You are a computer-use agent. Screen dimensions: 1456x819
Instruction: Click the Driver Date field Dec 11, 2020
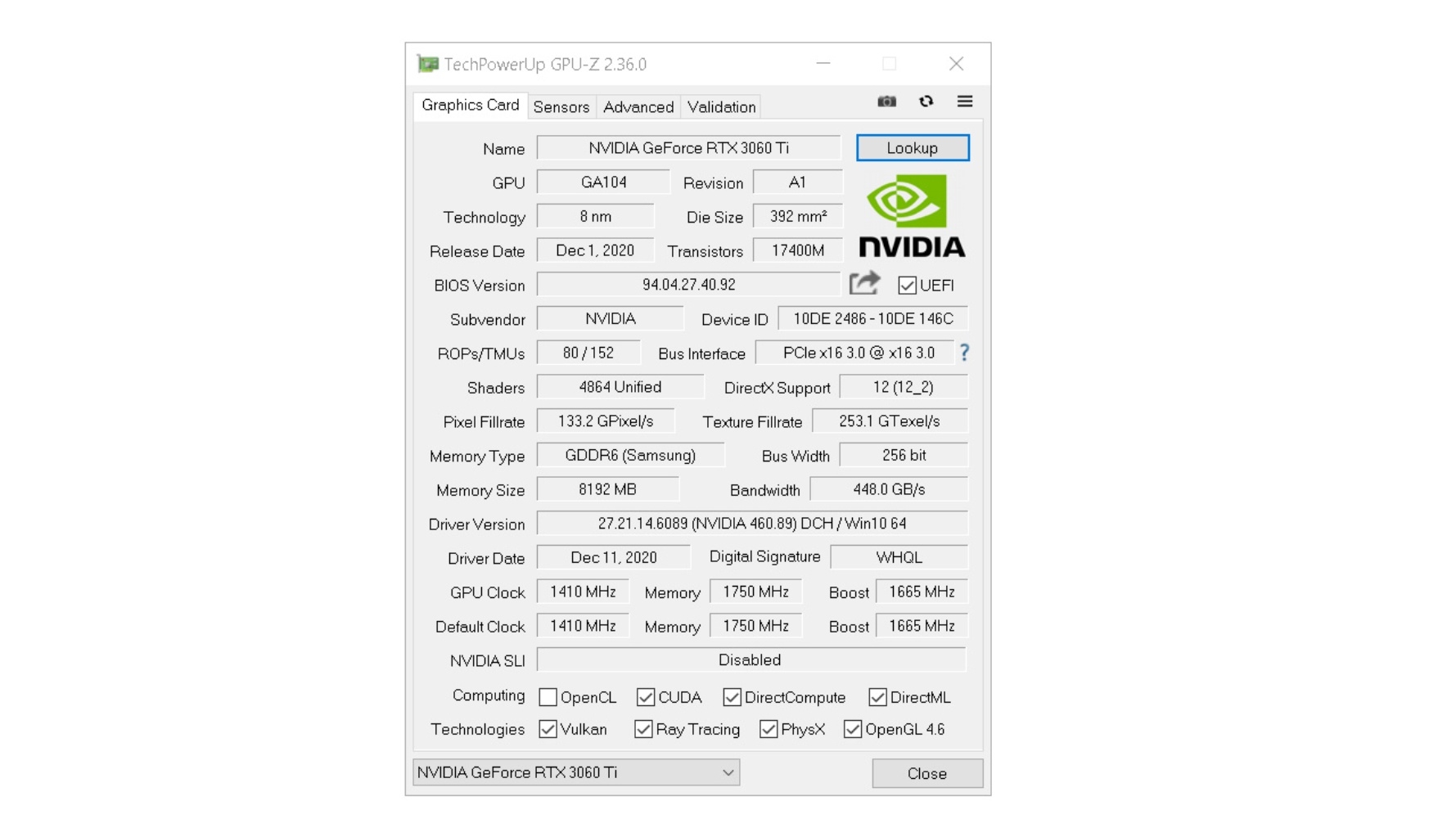[613, 558]
